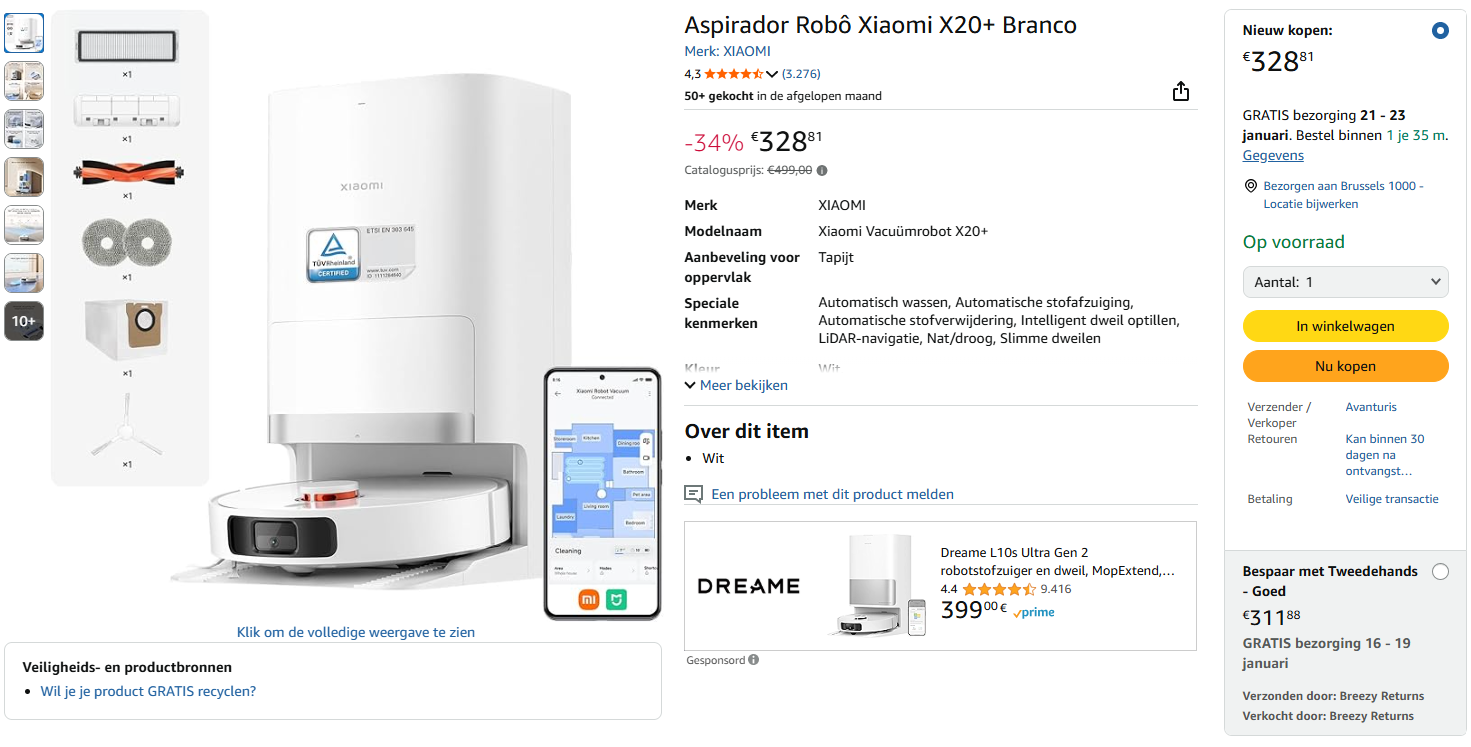This screenshot has height=747, width=1471.
Task: Select the Tweedehands Goed radio option
Action: 1440,572
